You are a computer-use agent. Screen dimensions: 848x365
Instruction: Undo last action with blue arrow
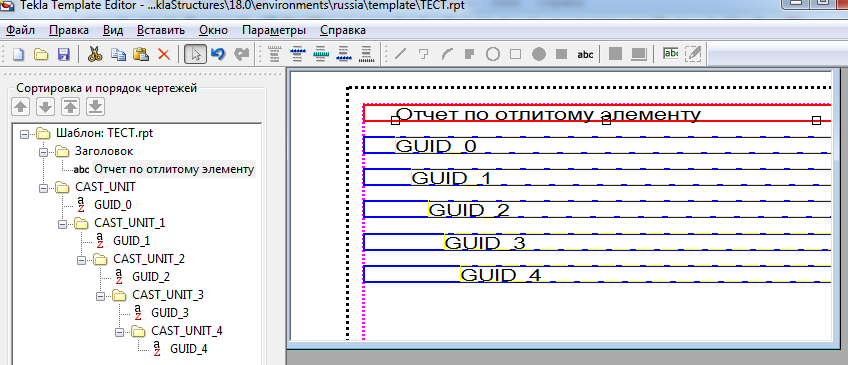point(218,54)
